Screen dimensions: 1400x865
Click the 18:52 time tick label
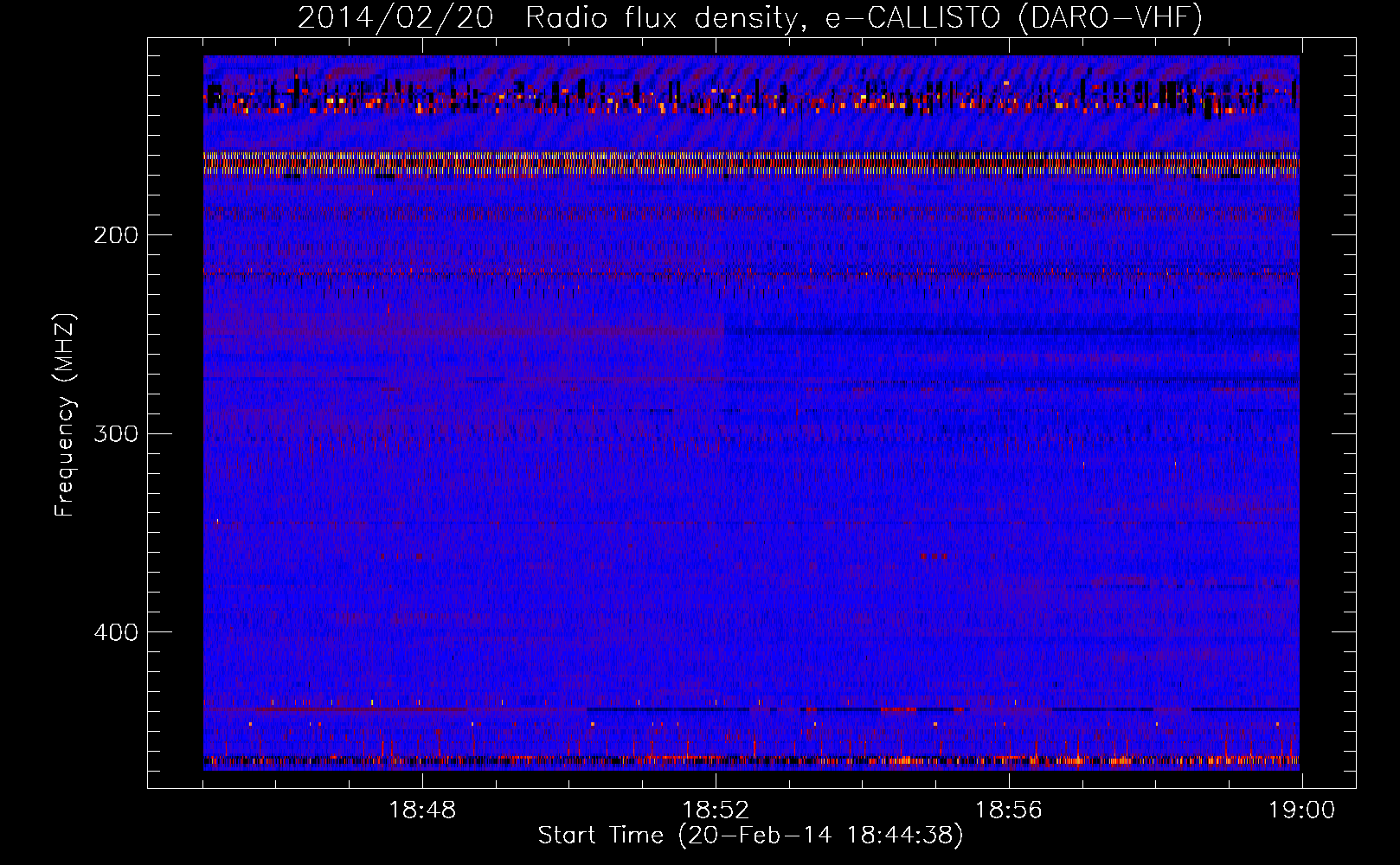tap(716, 811)
